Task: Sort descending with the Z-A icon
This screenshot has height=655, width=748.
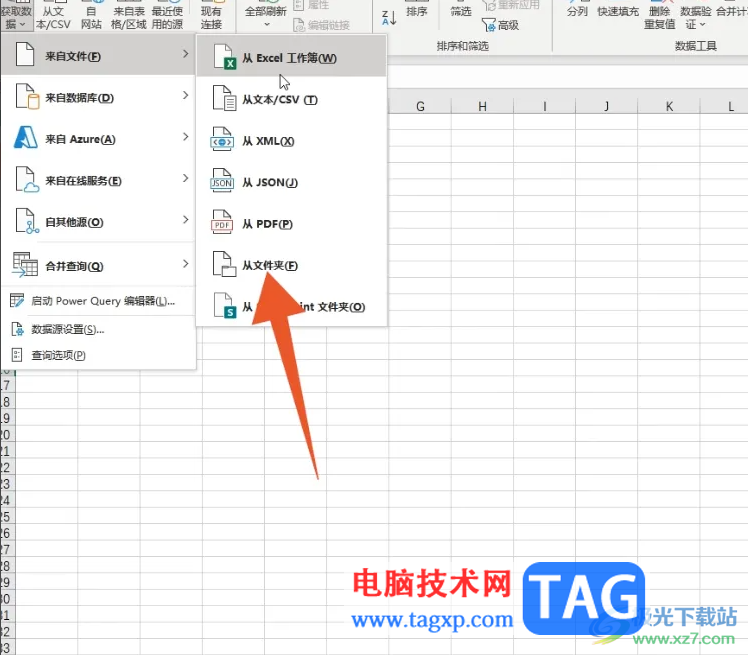Action: tap(389, 18)
